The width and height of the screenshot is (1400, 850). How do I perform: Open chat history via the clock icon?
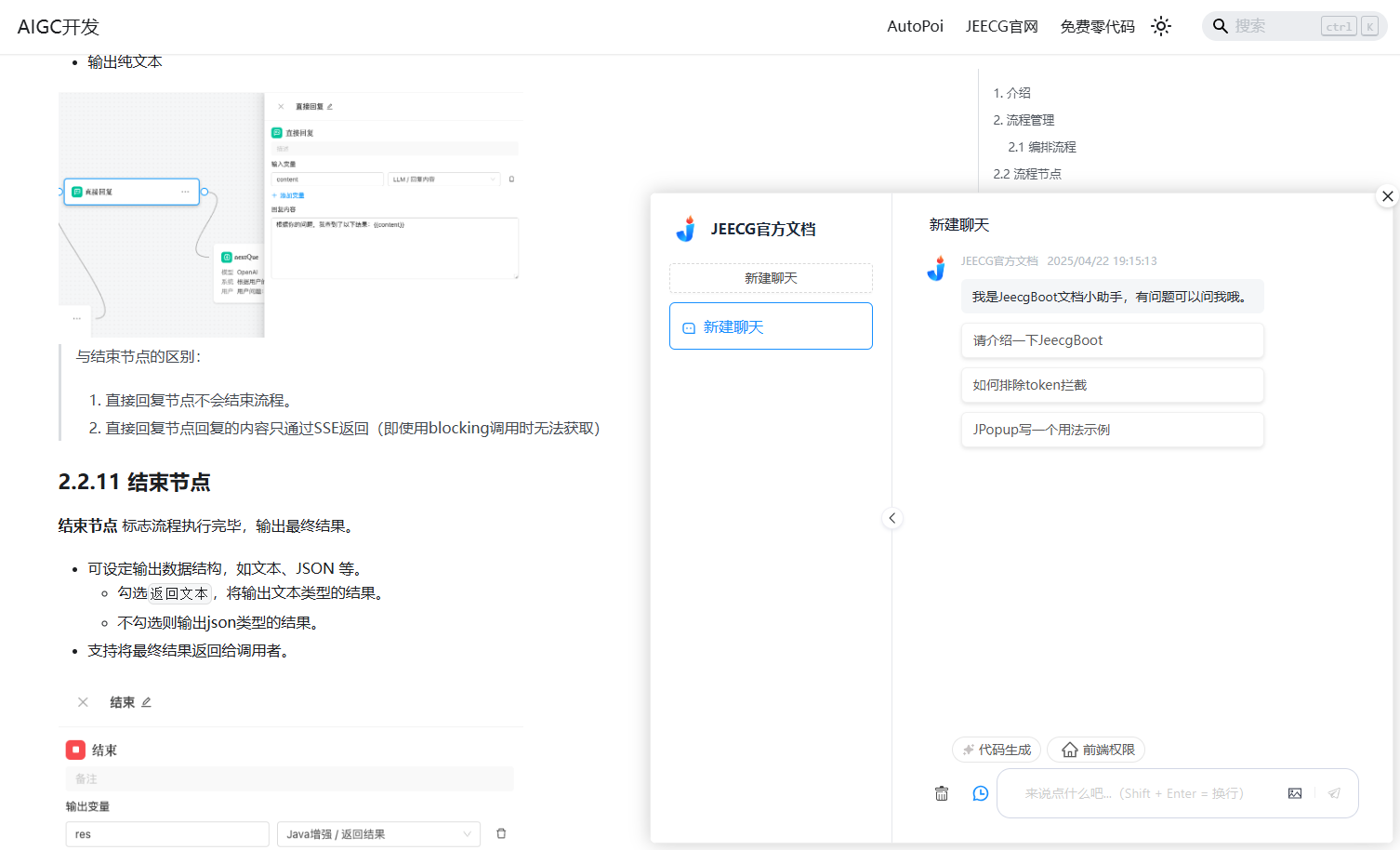click(981, 793)
